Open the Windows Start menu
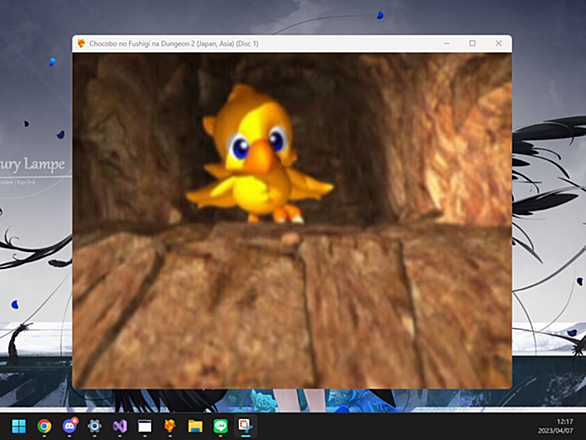This screenshot has width=586, height=440. click(19, 426)
